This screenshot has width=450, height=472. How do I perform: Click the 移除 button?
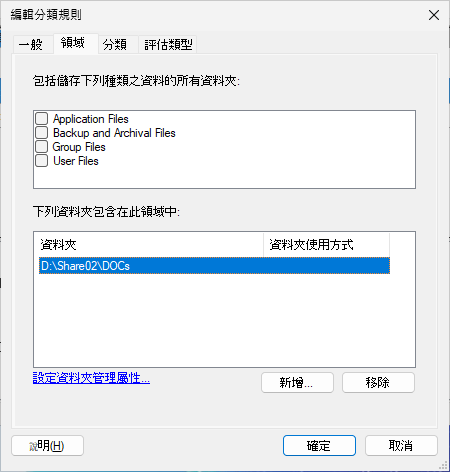point(378,382)
